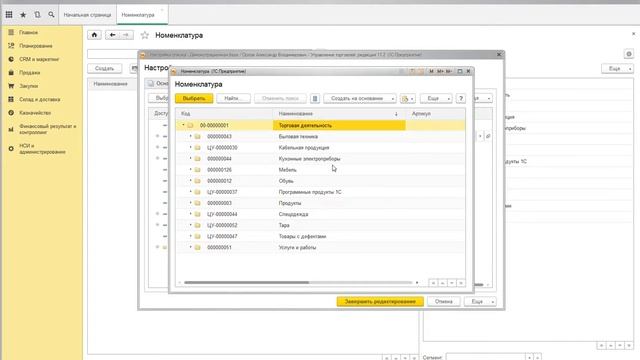Open НСИ и администрирование section
Image resolution: width=640 pixels, height=360 pixels.
tap(42, 149)
